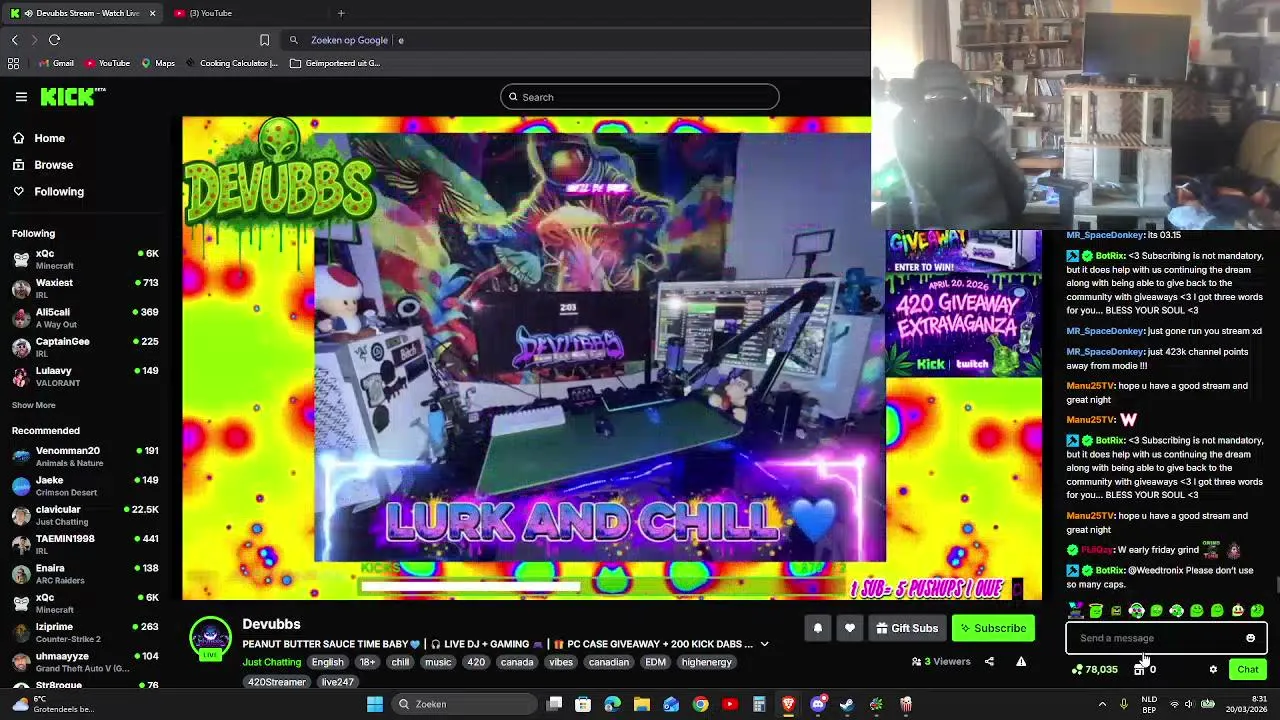Viewport: 1280px width, 720px height.
Task: Open Enaira ARC Raiders channel
Action: 86,574
